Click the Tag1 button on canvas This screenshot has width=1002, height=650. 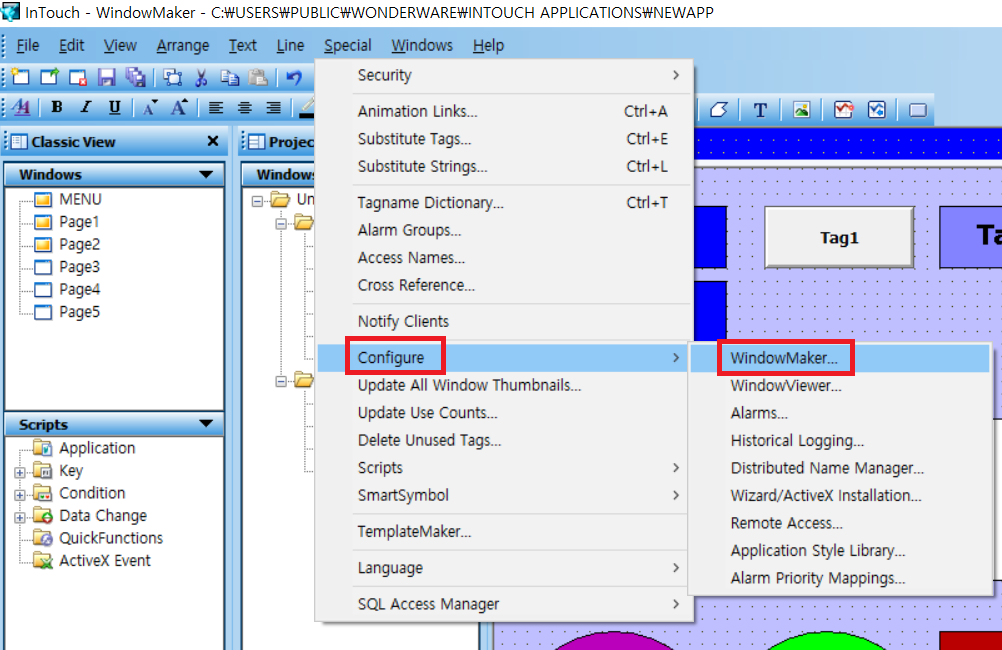[839, 237]
